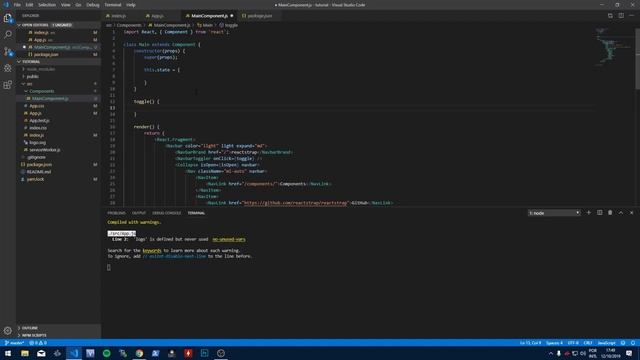Image resolution: width=640 pixels, height=360 pixels.
Task: Switch to Spotify in the taskbar
Action: point(107,353)
